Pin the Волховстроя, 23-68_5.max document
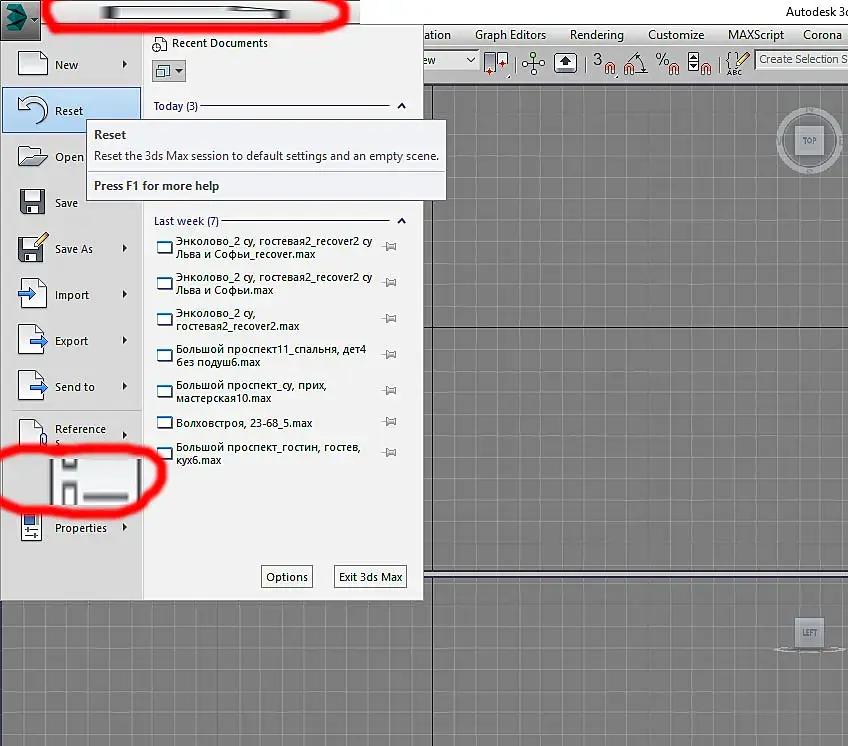Viewport: 848px width, 746px height. 390,421
